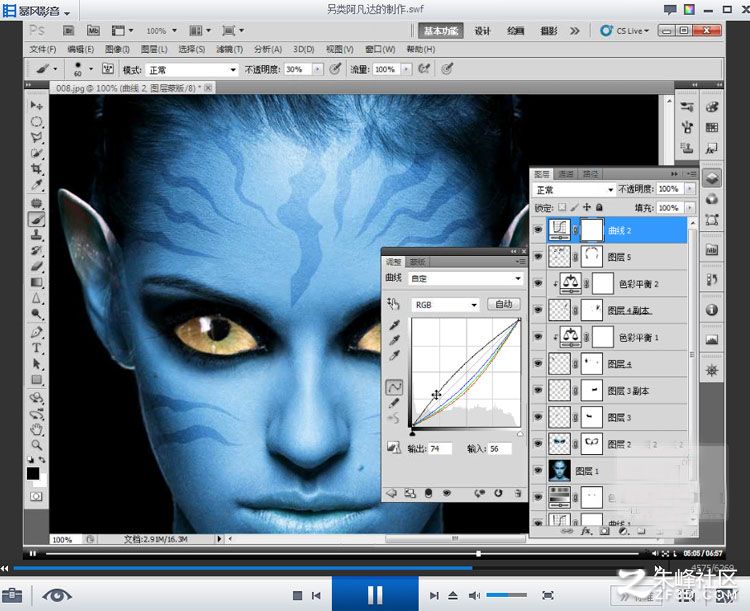This screenshot has height=611, width=750.
Task: Click the brush 流量 100% field
Action: 386,69
